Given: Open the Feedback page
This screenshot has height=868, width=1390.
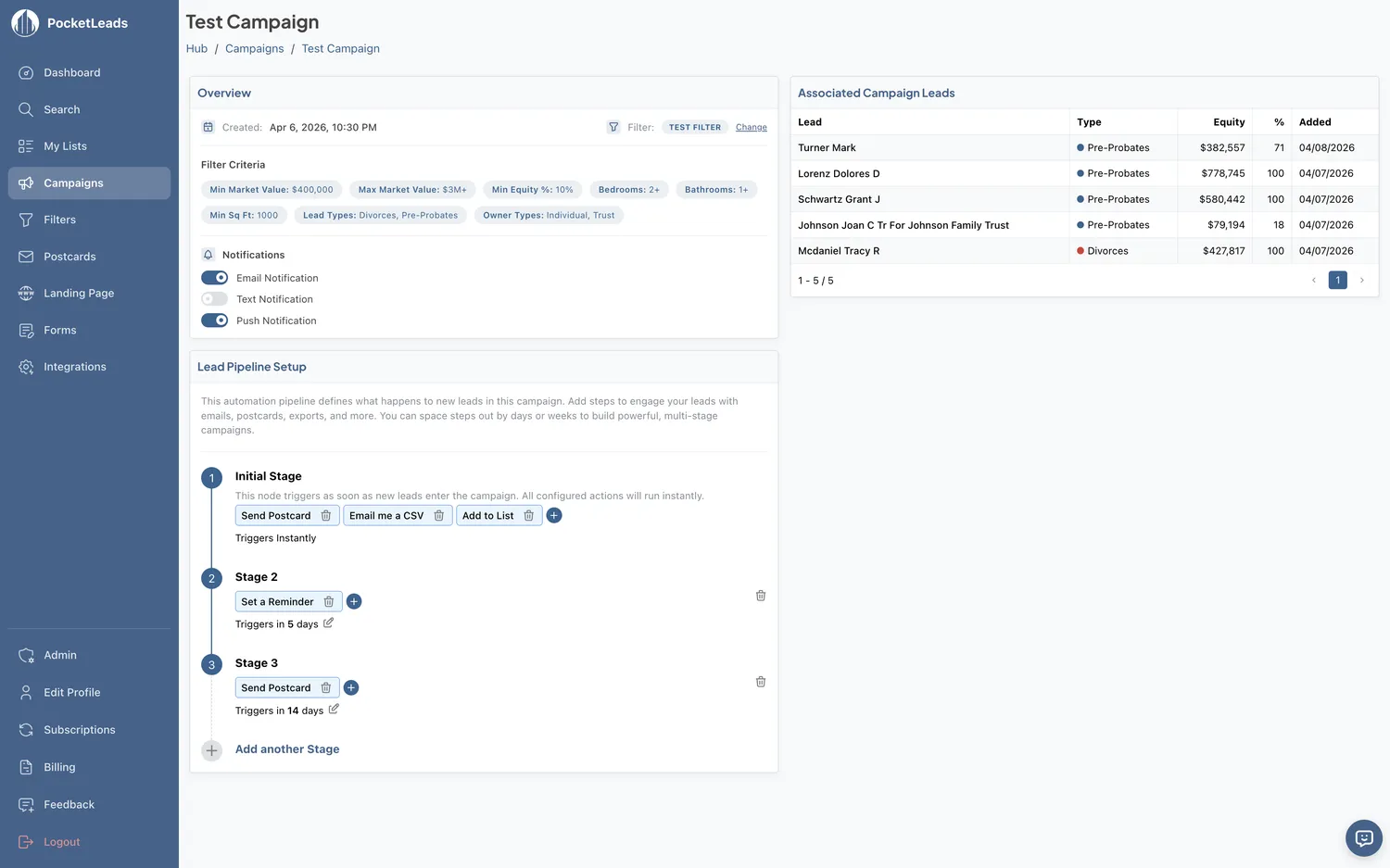Looking at the screenshot, I should click(x=89, y=805).
